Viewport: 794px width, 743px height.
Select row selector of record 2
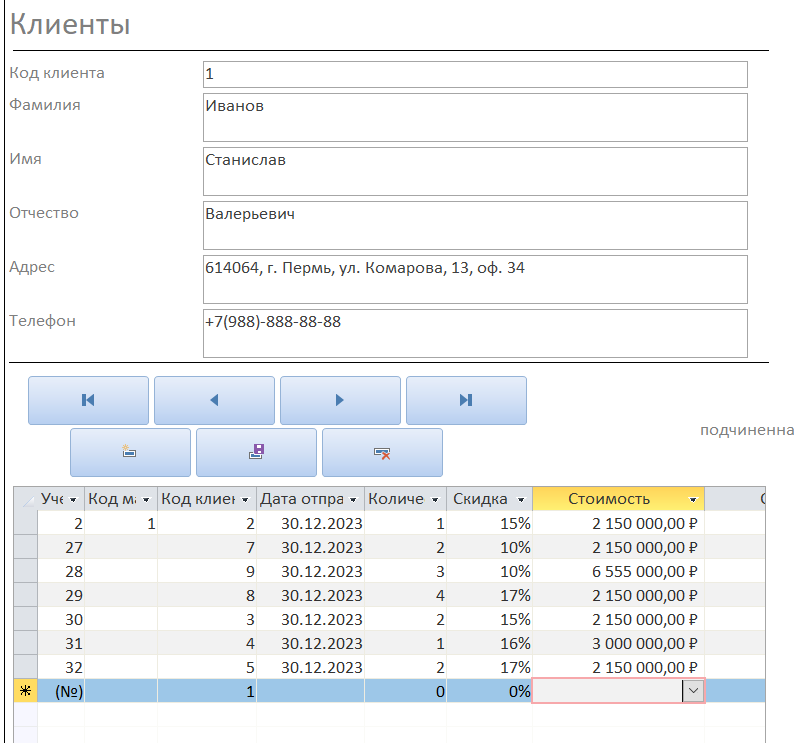tap(25, 523)
